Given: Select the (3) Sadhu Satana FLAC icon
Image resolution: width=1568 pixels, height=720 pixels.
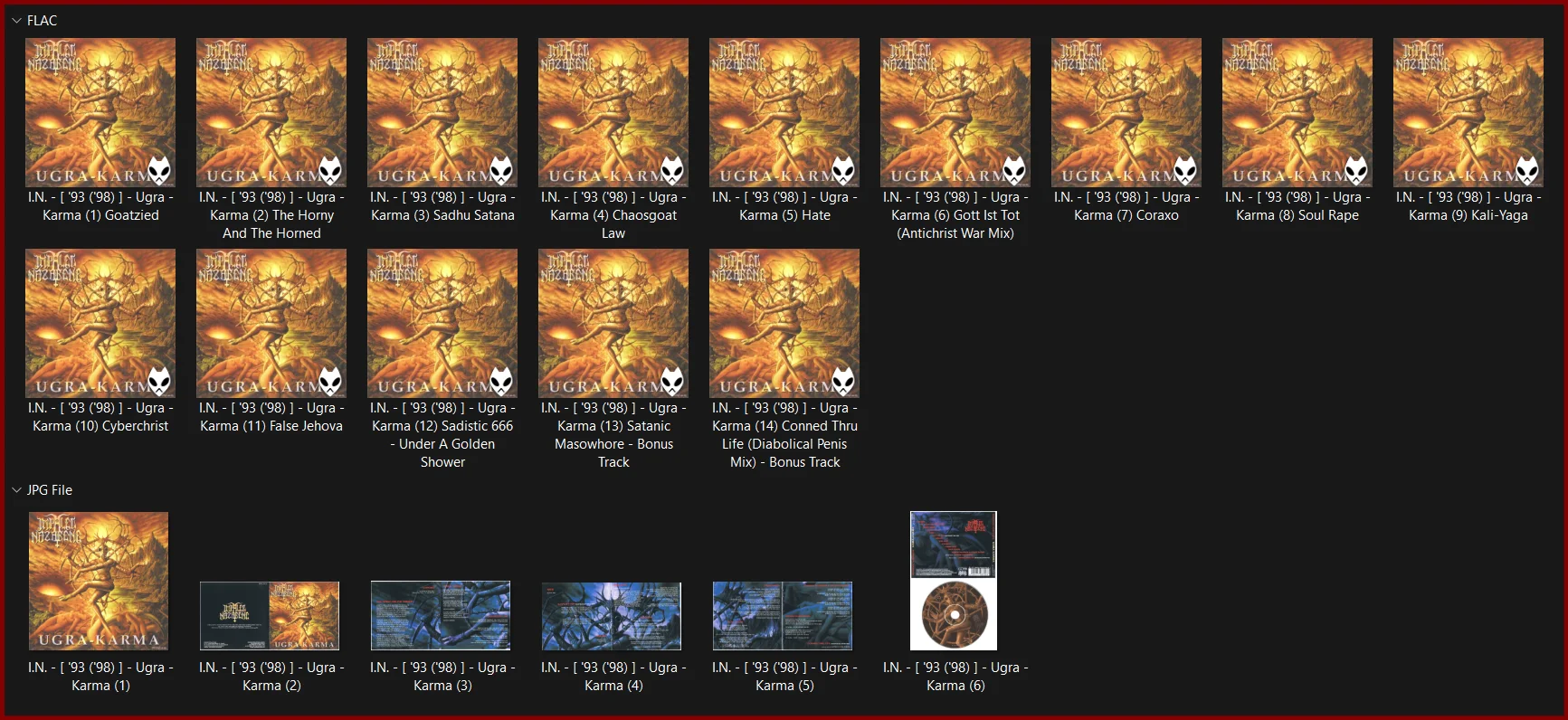Looking at the screenshot, I should [442, 112].
